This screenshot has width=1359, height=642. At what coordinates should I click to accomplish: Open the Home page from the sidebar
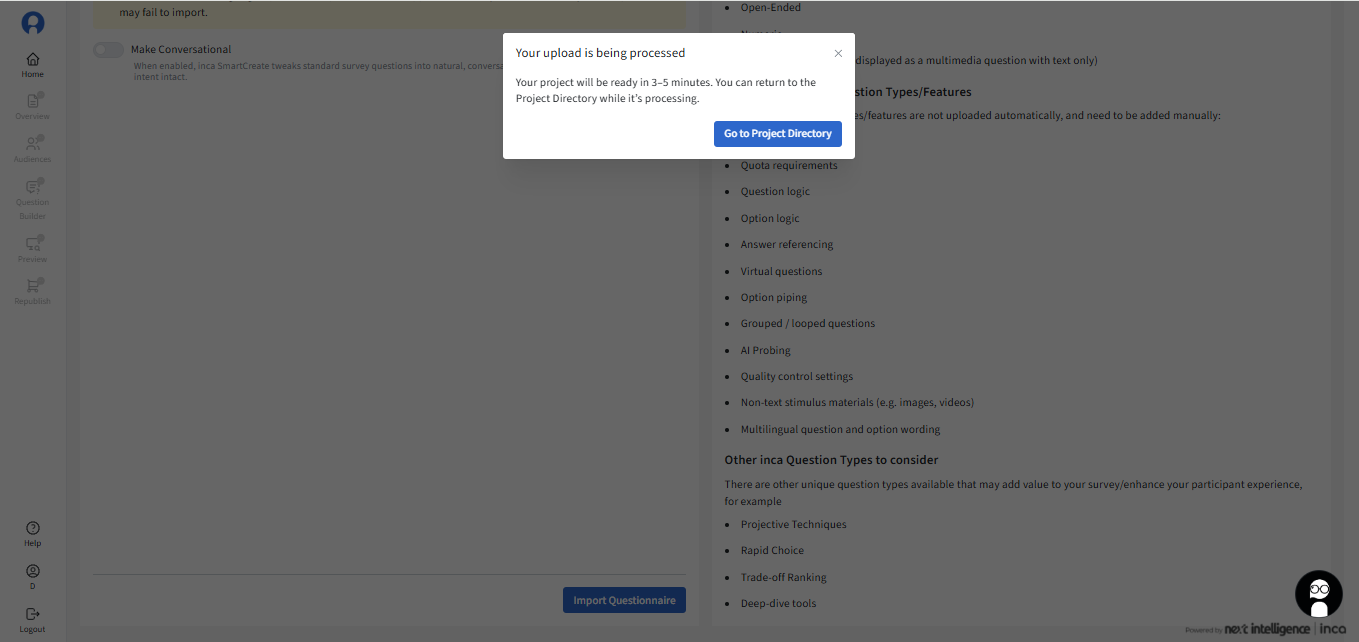[x=33, y=65]
